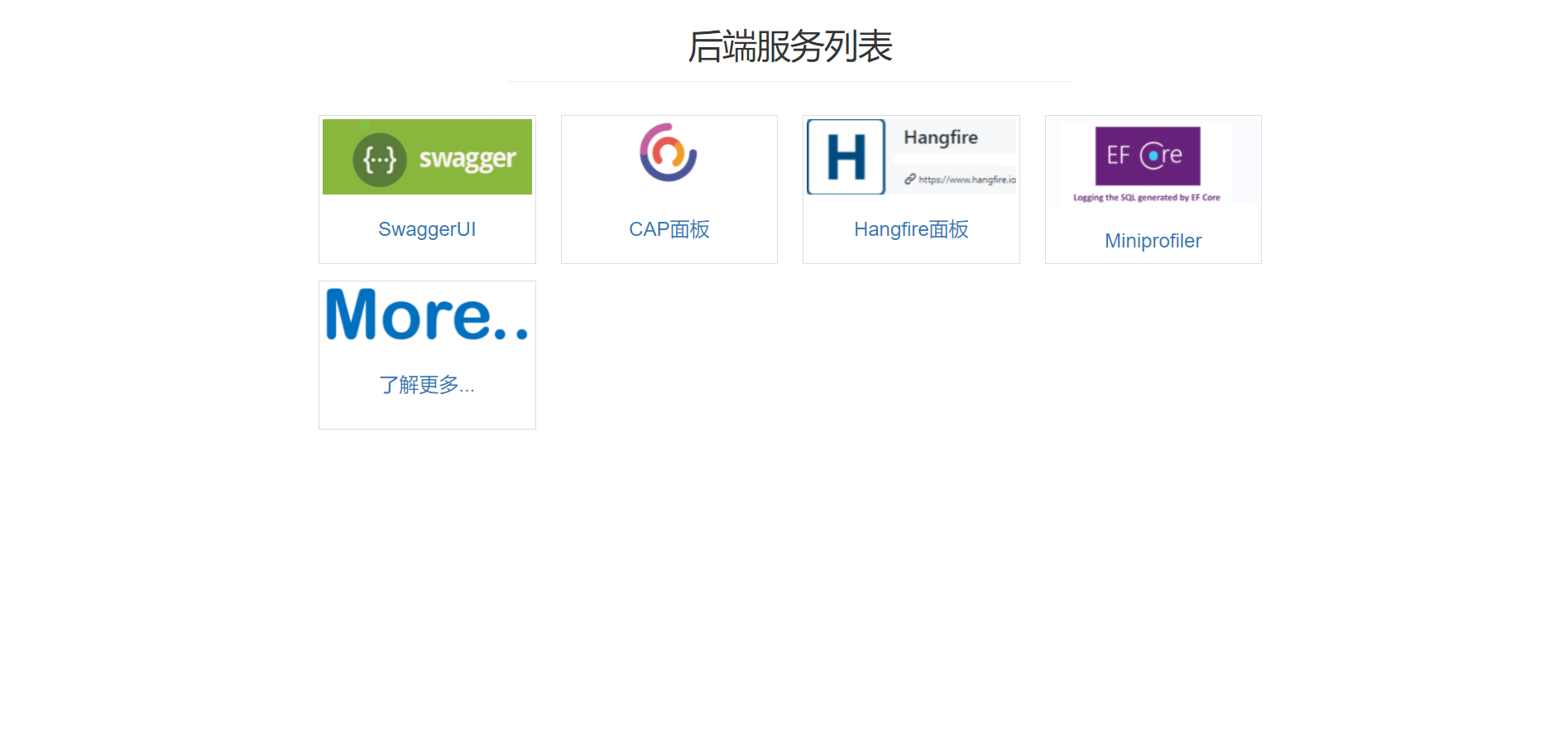
Task: Open the Hangfire面板 link
Action: [x=911, y=229]
